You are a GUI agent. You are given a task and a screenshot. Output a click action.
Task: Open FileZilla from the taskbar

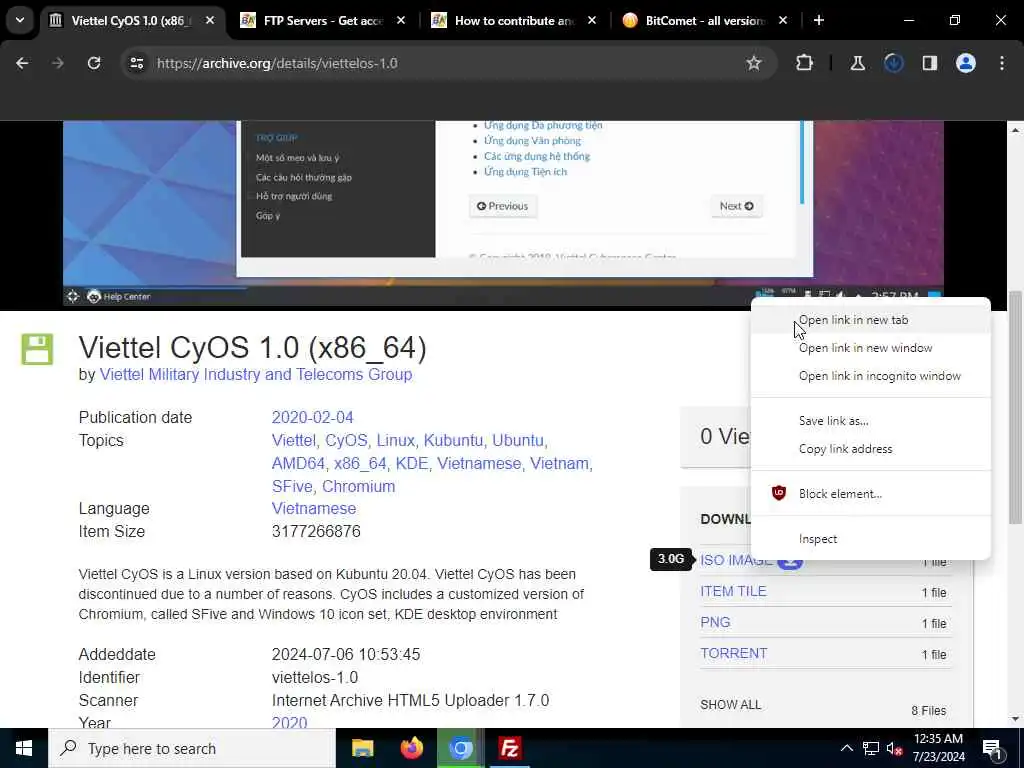[x=509, y=748]
